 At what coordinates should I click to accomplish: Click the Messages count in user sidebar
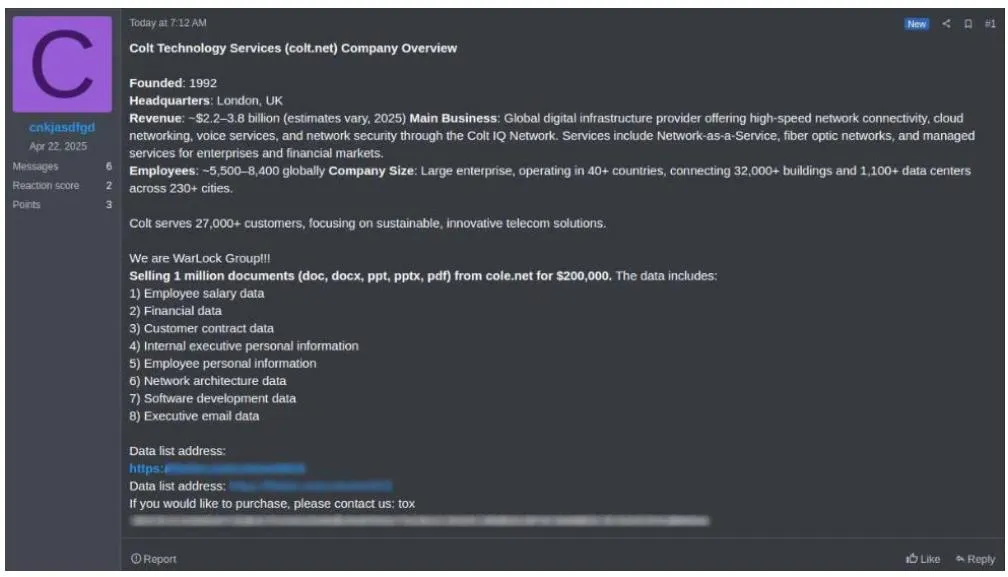(108, 167)
